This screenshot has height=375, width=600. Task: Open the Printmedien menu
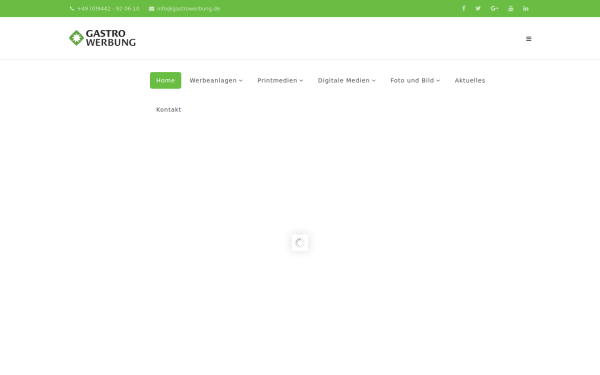click(280, 80)
